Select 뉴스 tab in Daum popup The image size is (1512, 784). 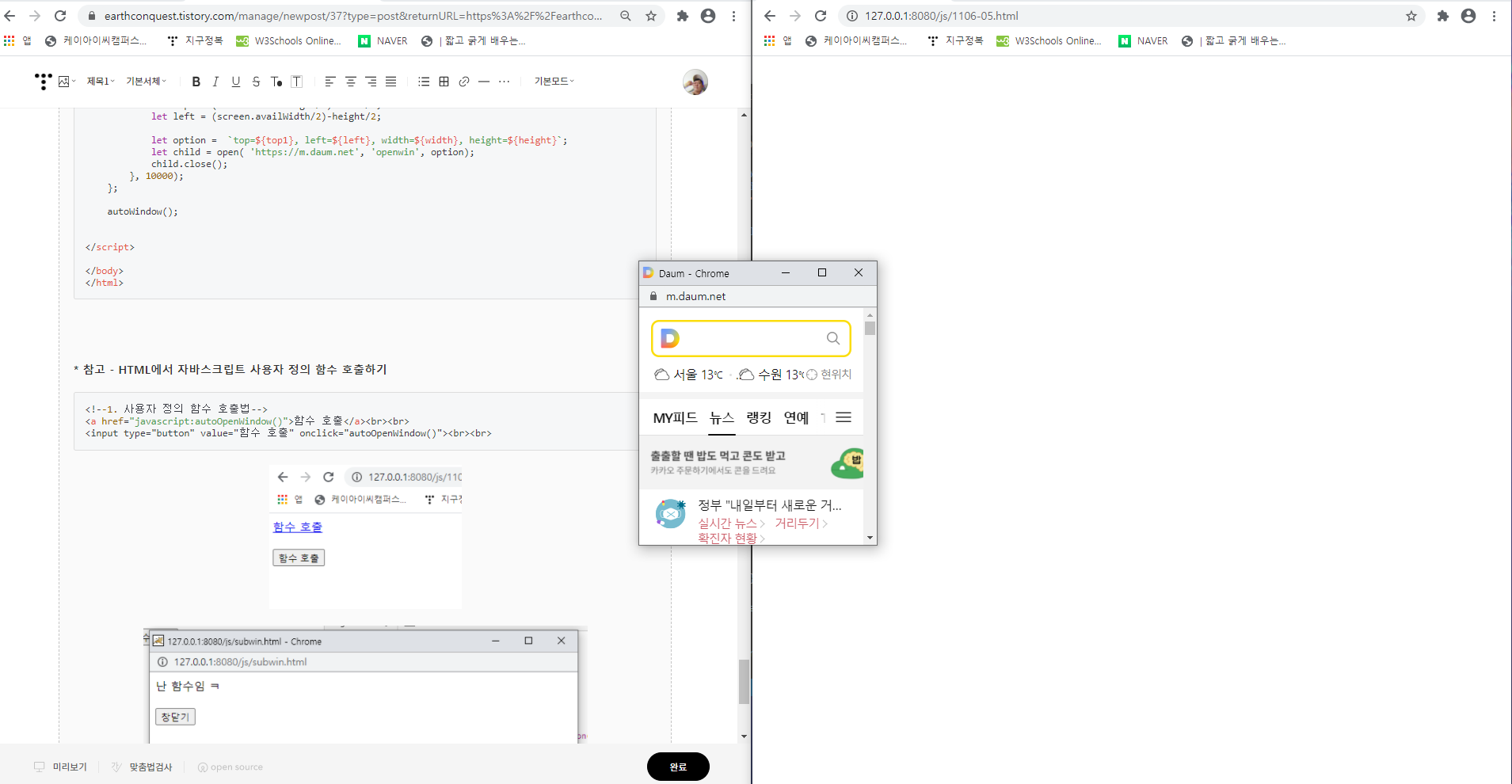[x=722, y=418]
